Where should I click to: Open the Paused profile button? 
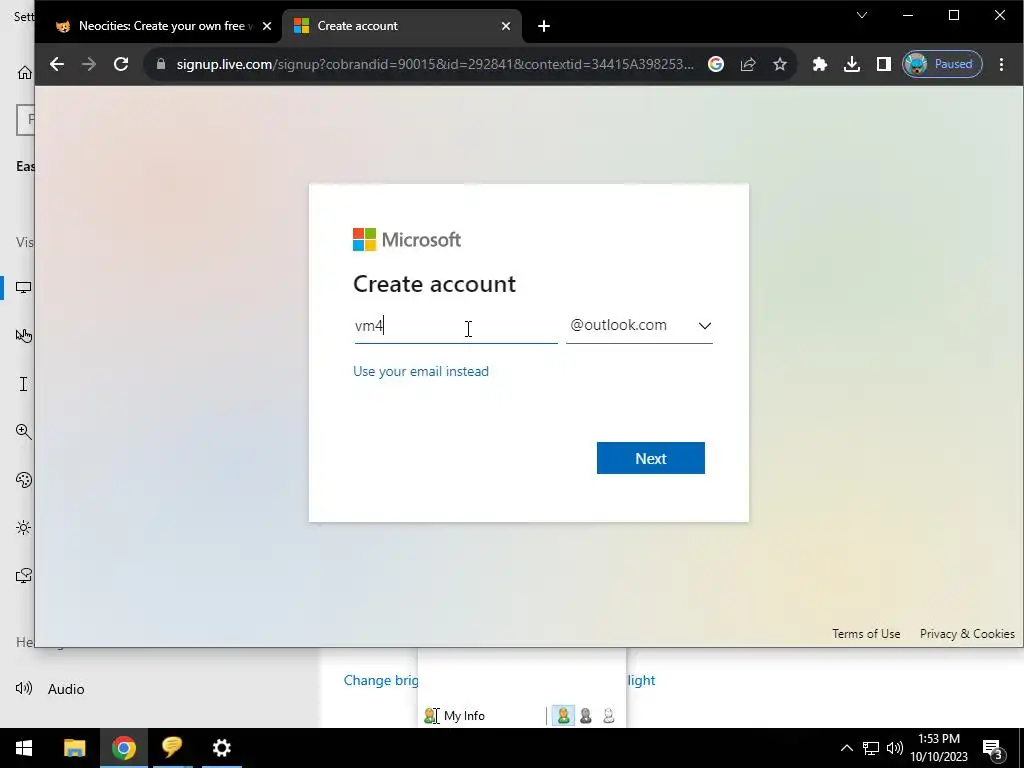point(942,64)
